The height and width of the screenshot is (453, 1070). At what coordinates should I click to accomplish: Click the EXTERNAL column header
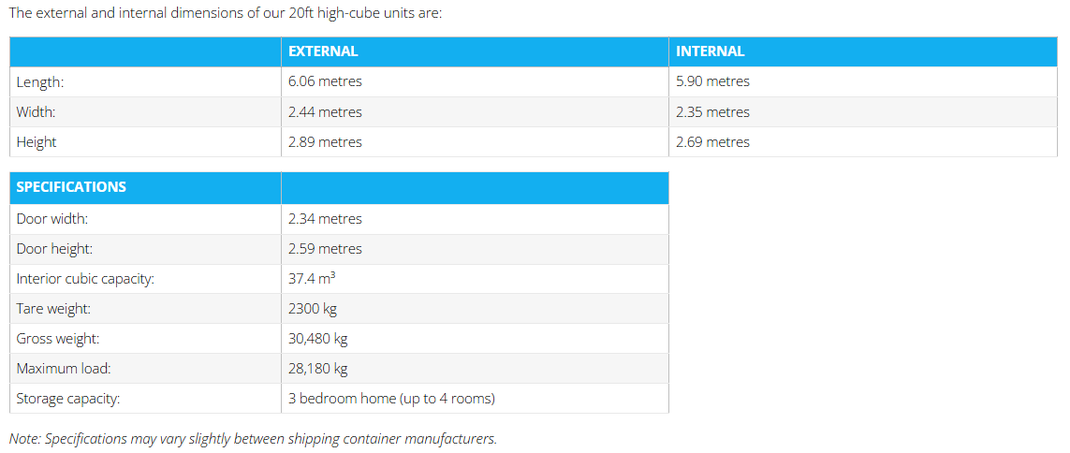(323, 51)
